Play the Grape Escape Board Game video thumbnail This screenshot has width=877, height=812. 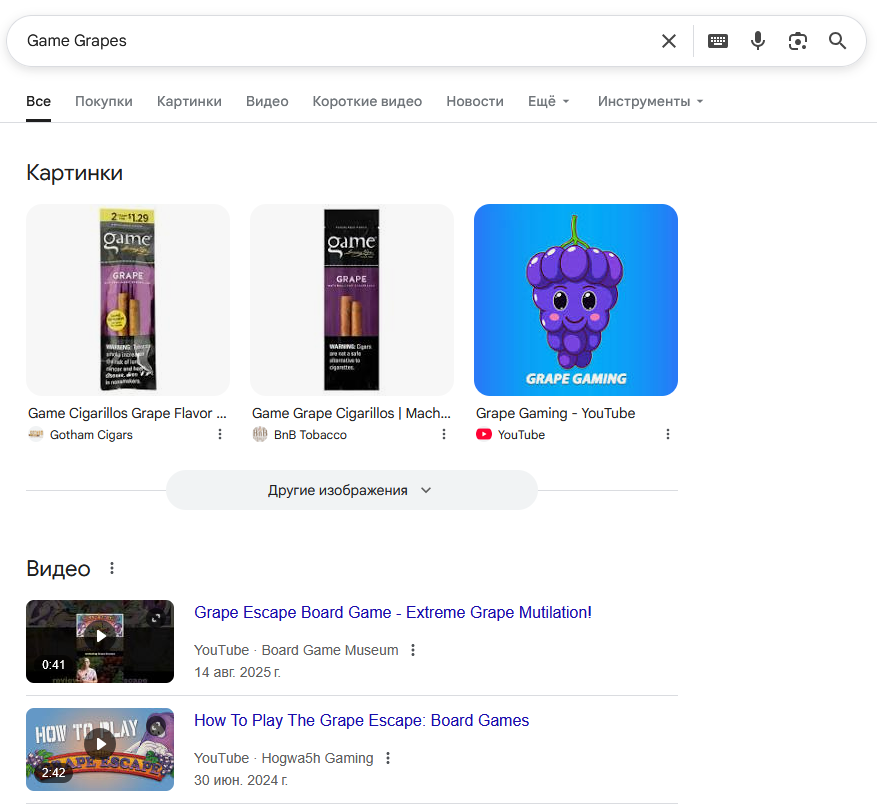pyautogui.click(x=100, y=641)
